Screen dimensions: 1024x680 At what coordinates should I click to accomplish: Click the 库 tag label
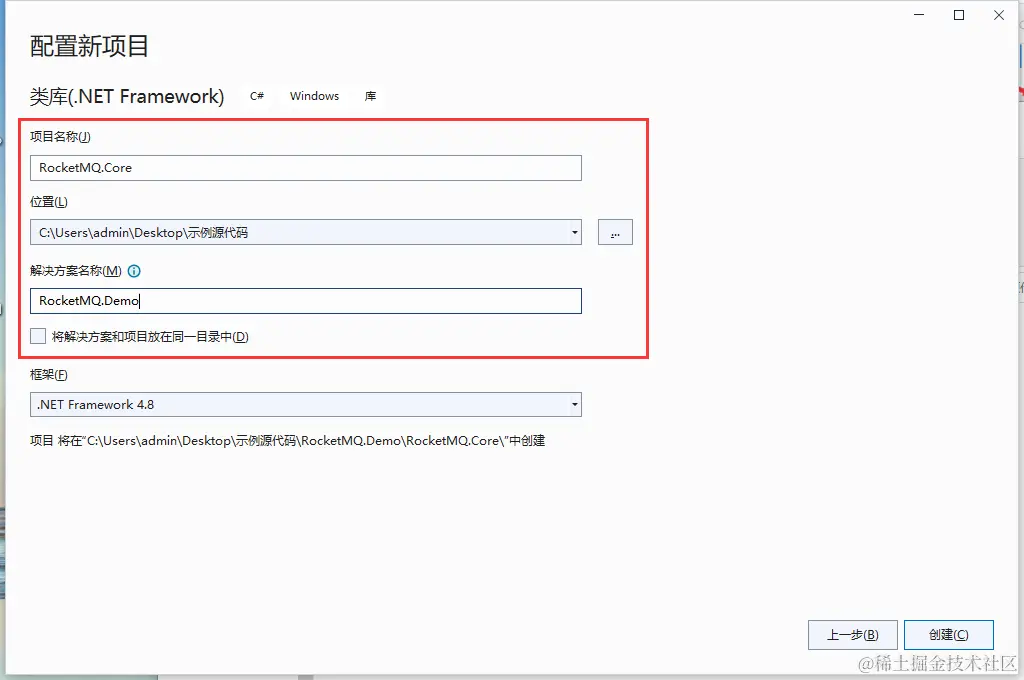pyautogui.click(x=370, y=96)
